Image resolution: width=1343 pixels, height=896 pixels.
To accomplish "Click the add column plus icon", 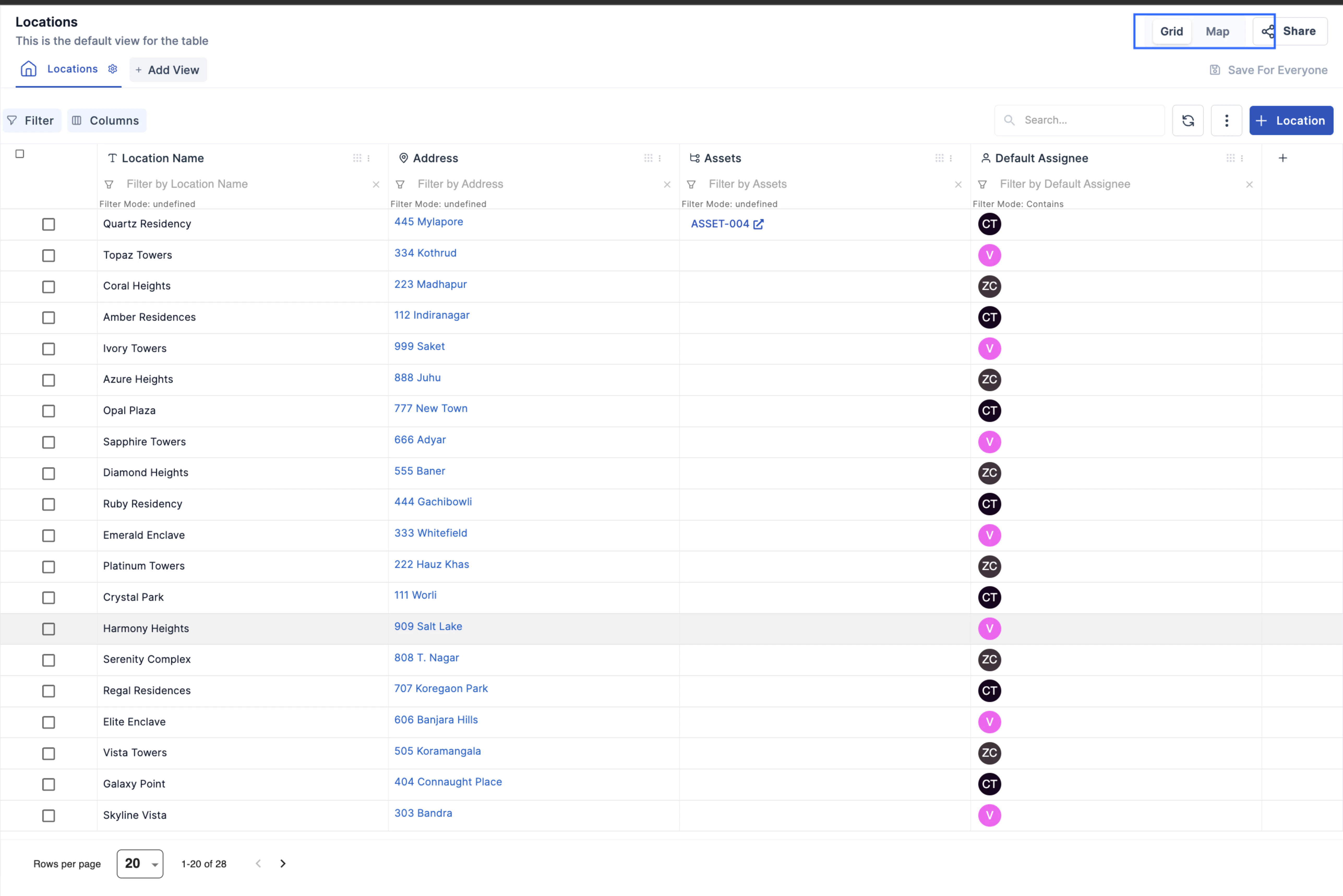I will pyautogui.click(x=1282, y=158).
